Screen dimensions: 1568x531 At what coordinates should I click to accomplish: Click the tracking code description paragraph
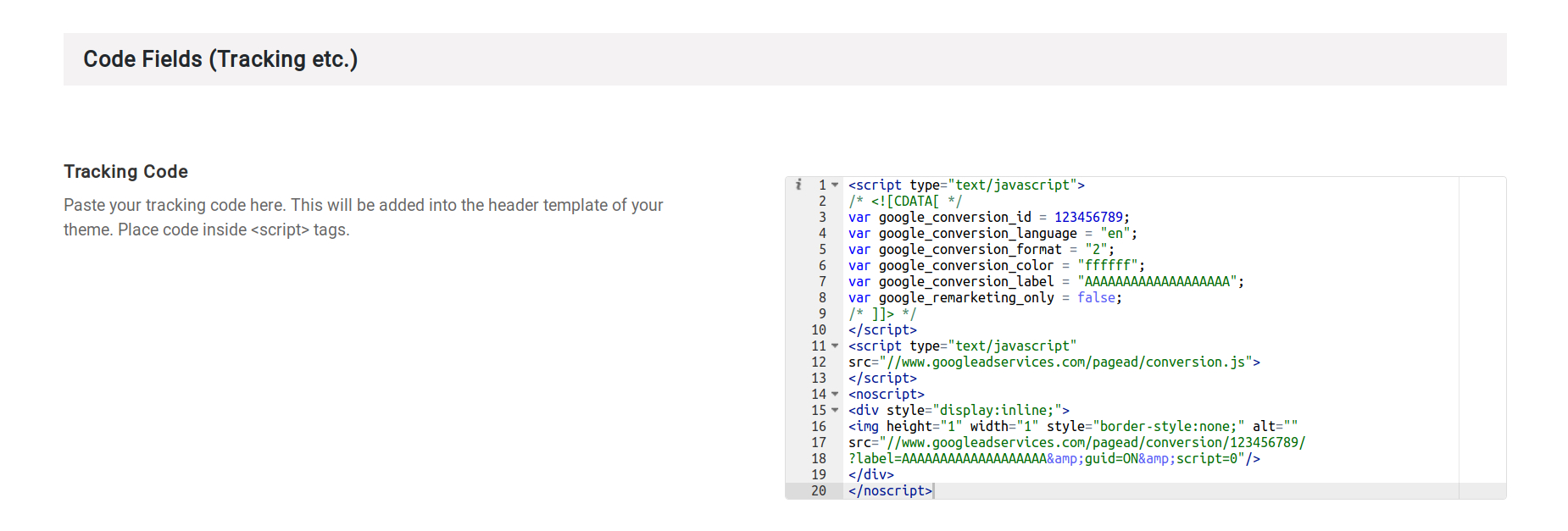pyautogui.click(x=363, y=217)
